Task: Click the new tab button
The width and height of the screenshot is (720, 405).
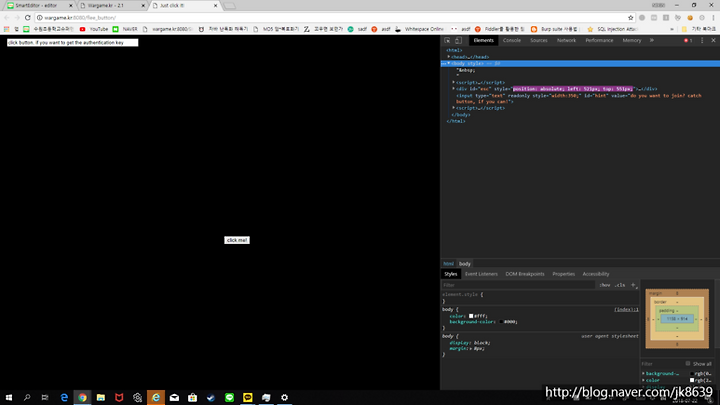Action: pyautogui.click(x=230, y=6)
